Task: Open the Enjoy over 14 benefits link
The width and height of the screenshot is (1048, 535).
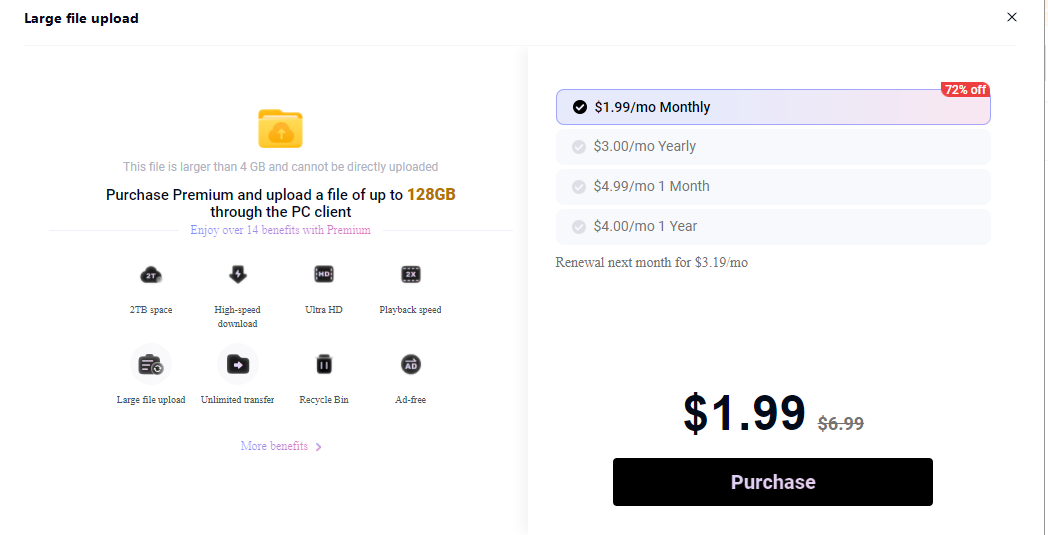Action: click(280, 230)
